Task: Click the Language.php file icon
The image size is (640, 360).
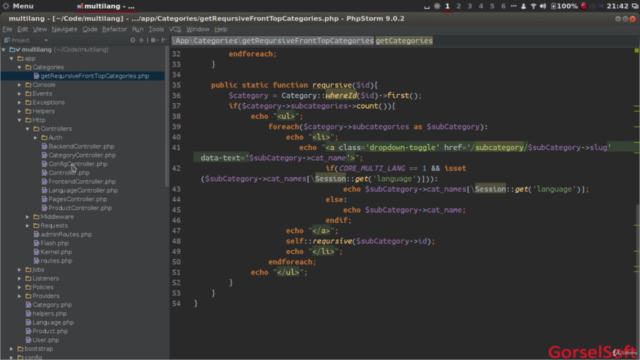Action: (x=28, y=322)
